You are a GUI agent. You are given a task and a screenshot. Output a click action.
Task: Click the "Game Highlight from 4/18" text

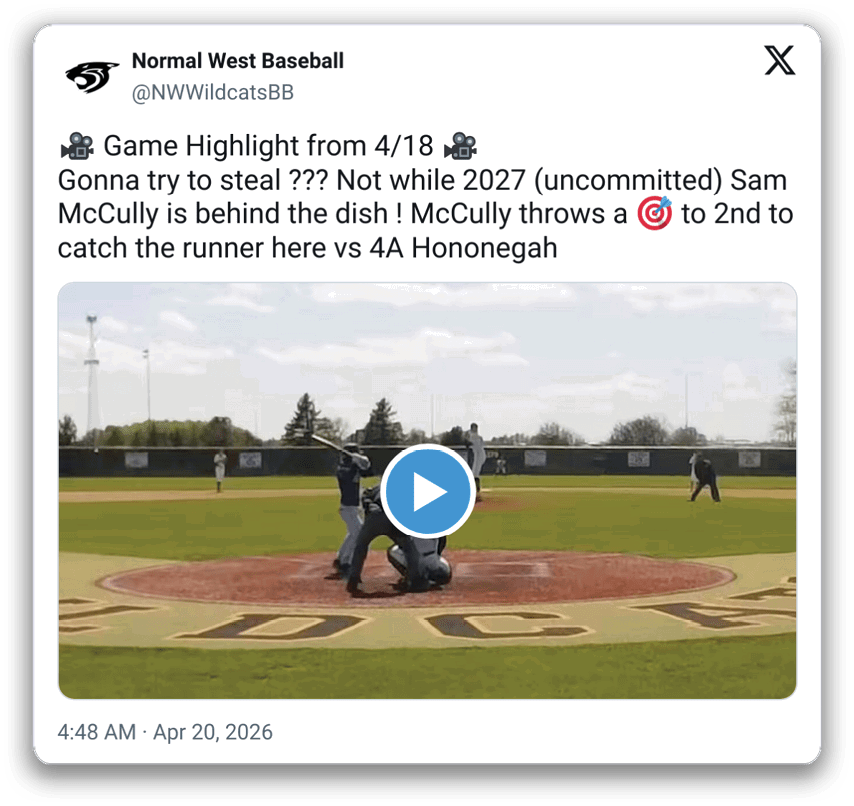tap(269, 146)
